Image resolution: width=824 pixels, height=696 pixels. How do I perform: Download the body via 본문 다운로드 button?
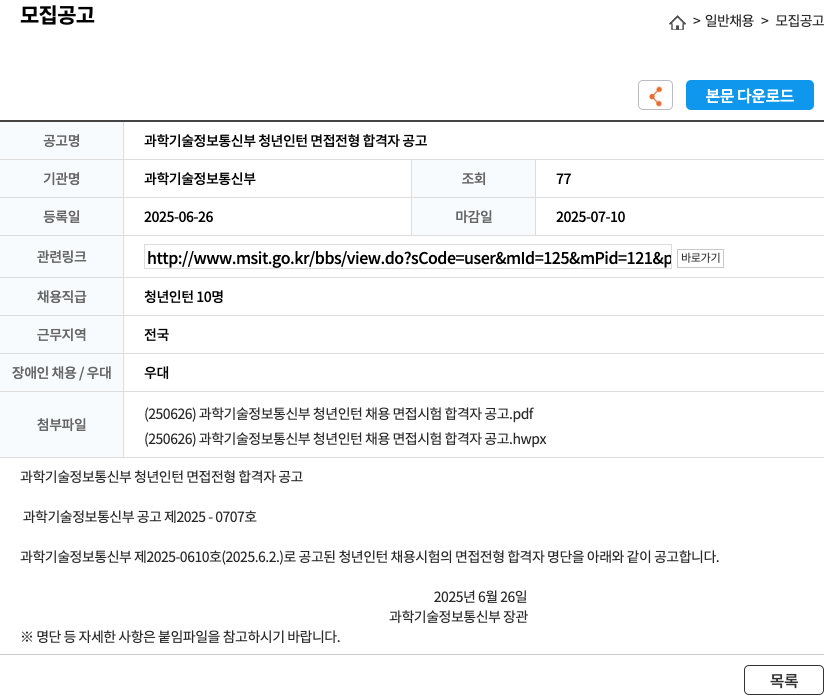coord(749,95)
